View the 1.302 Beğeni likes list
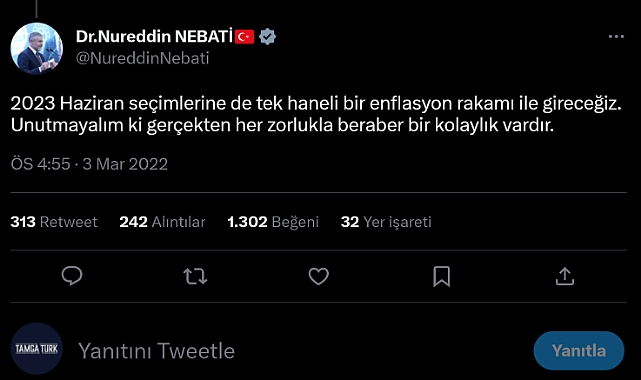This screenshot has width=641, height=380. [273, 222]
